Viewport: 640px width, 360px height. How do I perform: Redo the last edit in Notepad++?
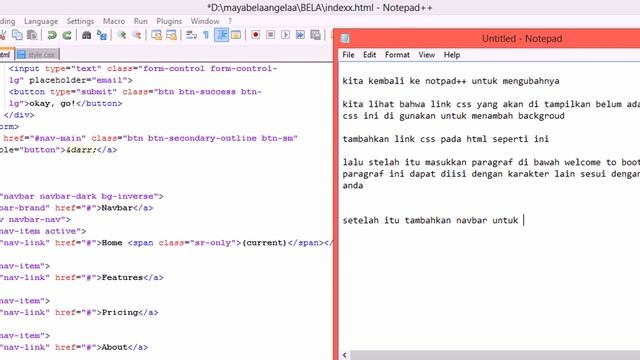[67, 35]
